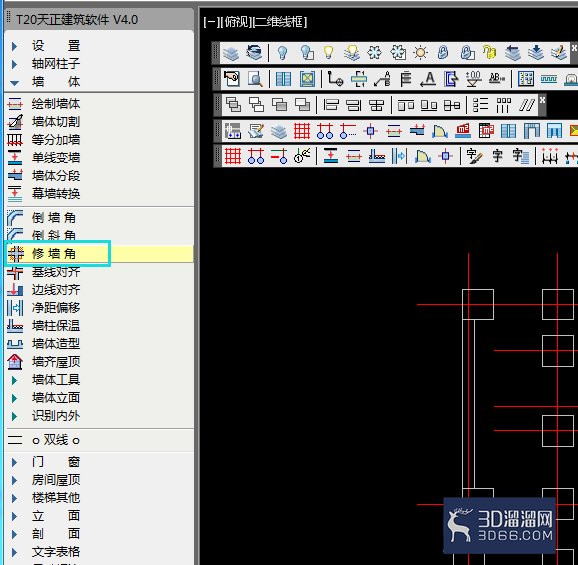Choose the 墙柱保温 command

pos(56,326)
